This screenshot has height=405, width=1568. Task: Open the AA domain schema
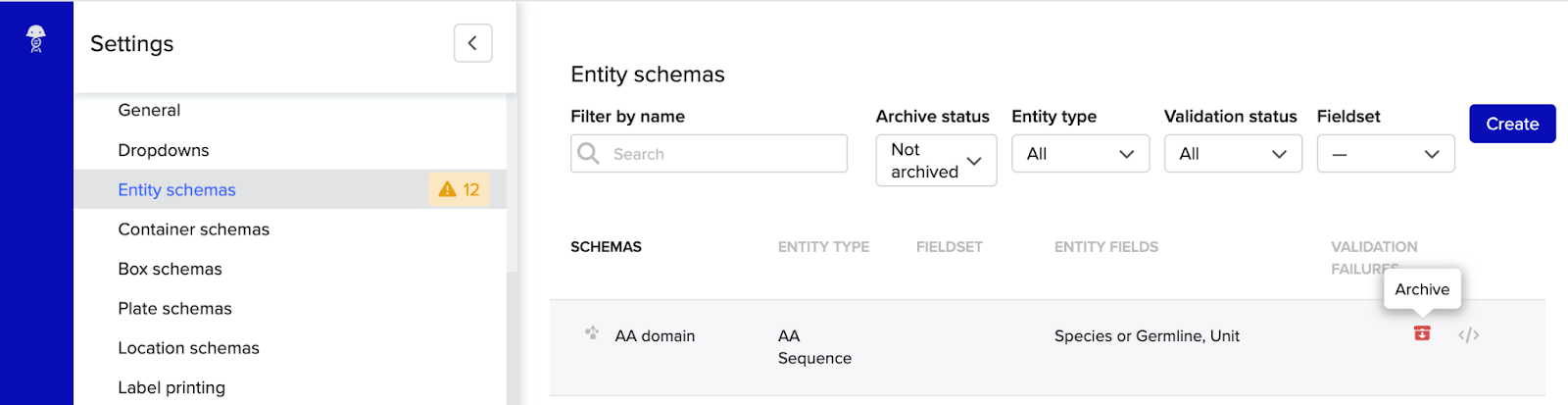(x=655, y=335)
